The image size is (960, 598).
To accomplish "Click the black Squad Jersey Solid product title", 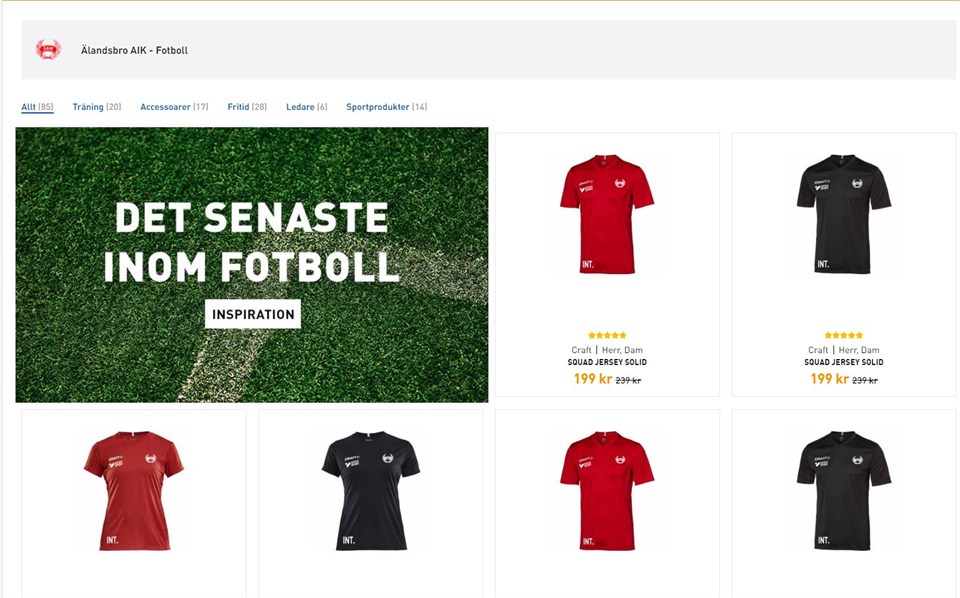I will 844,363.
